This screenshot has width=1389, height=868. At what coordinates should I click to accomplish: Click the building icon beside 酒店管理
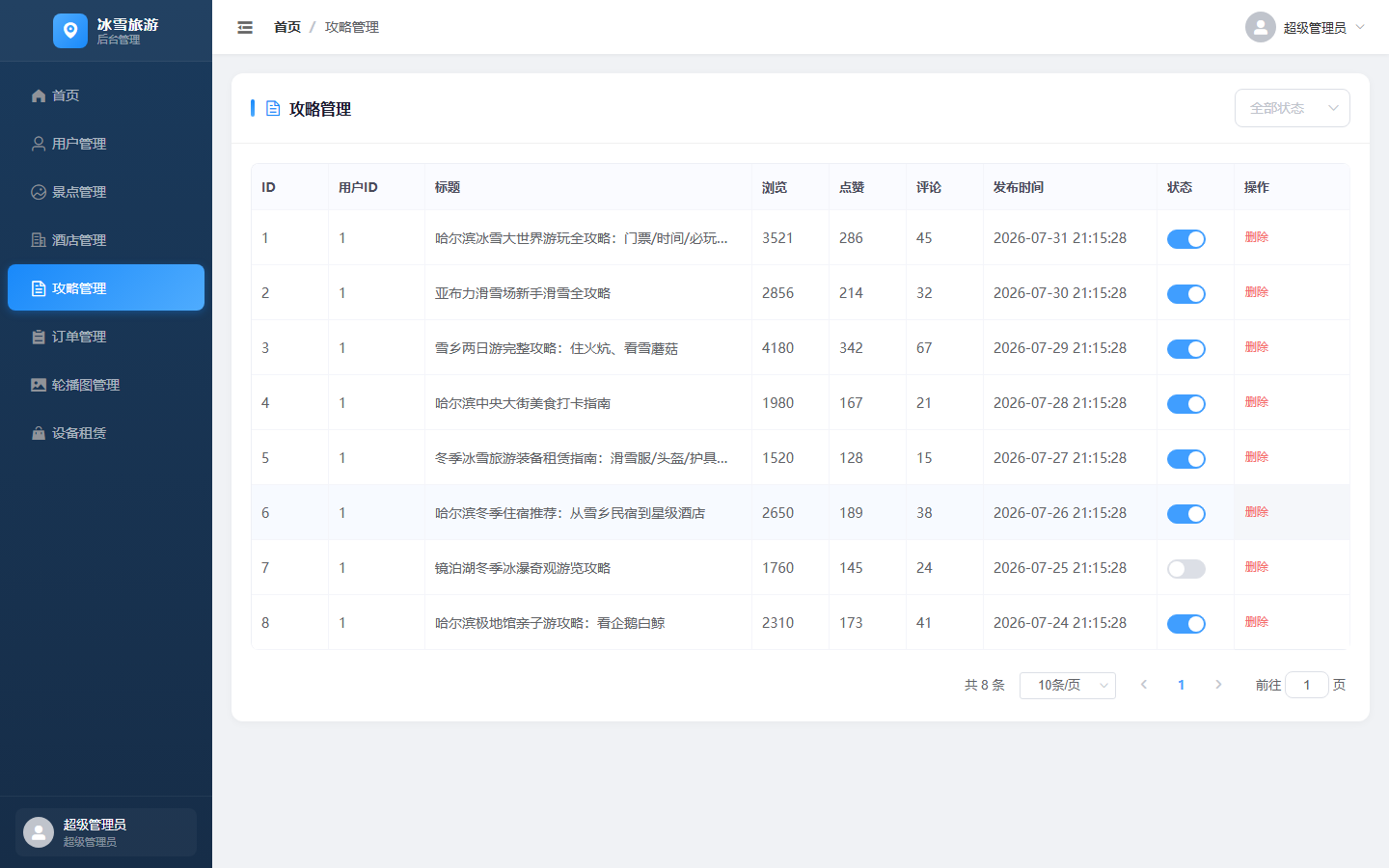pos(39,240)
